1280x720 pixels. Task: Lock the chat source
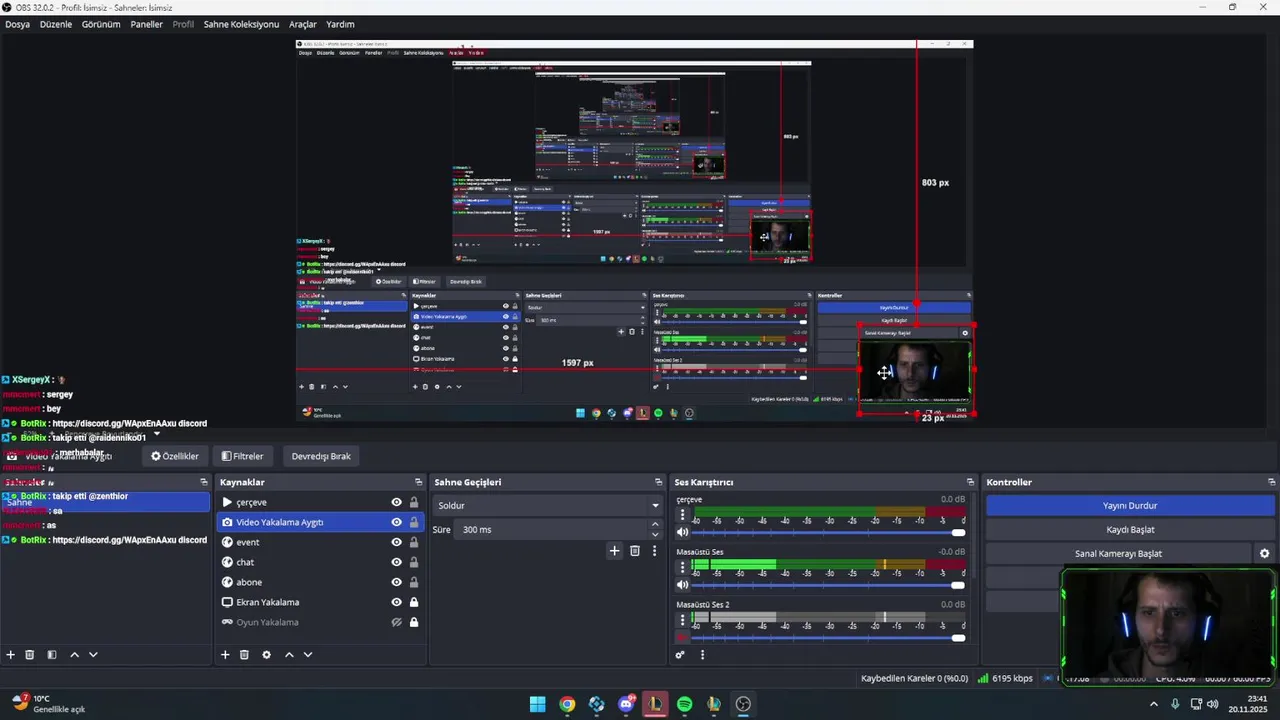tap(414, 562)
